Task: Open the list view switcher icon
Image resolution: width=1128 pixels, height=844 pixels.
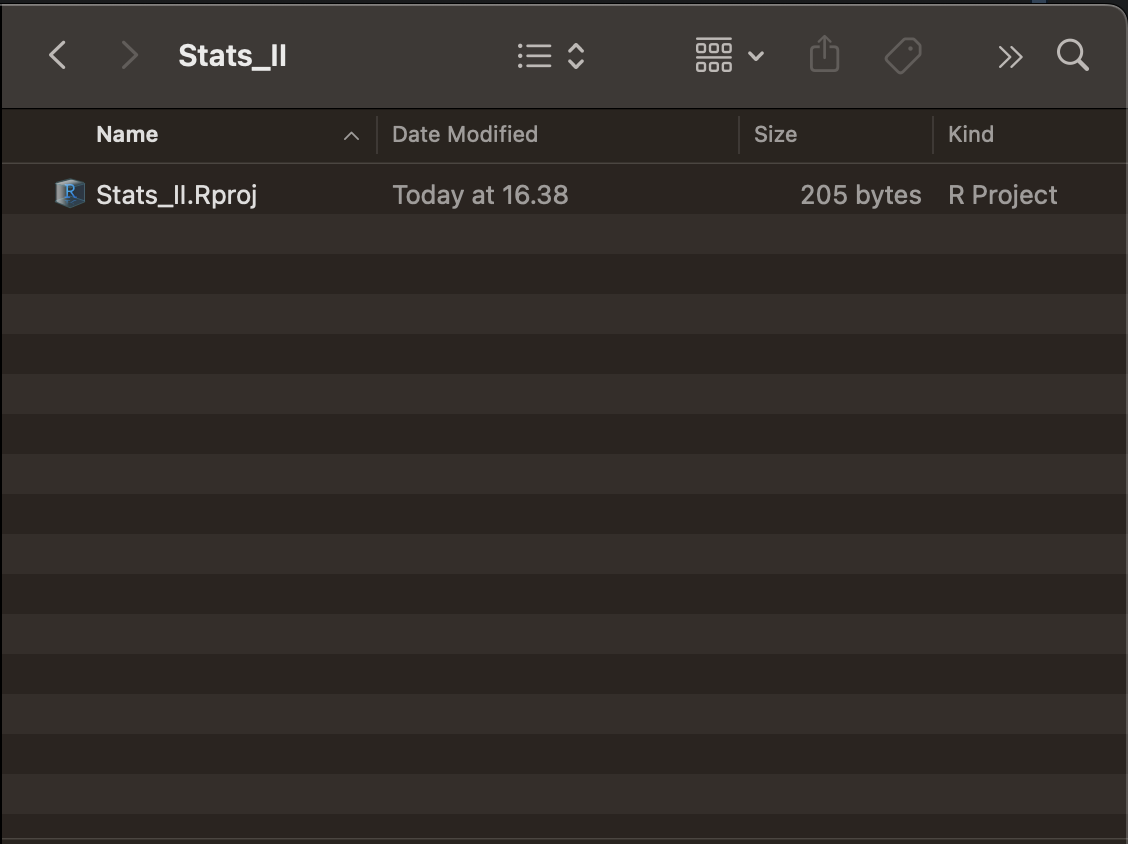Action: (535, 55)
